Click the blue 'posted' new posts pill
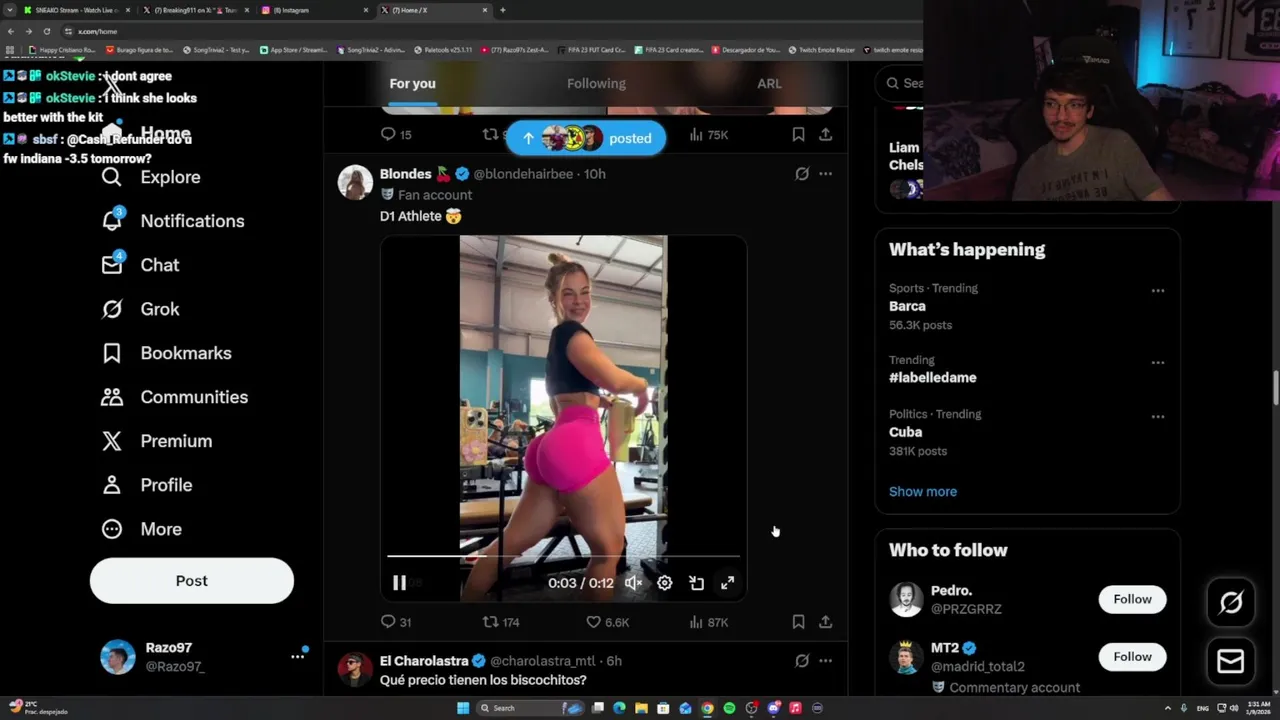This screenshot has height=720, width=1280. pos(585,138)
